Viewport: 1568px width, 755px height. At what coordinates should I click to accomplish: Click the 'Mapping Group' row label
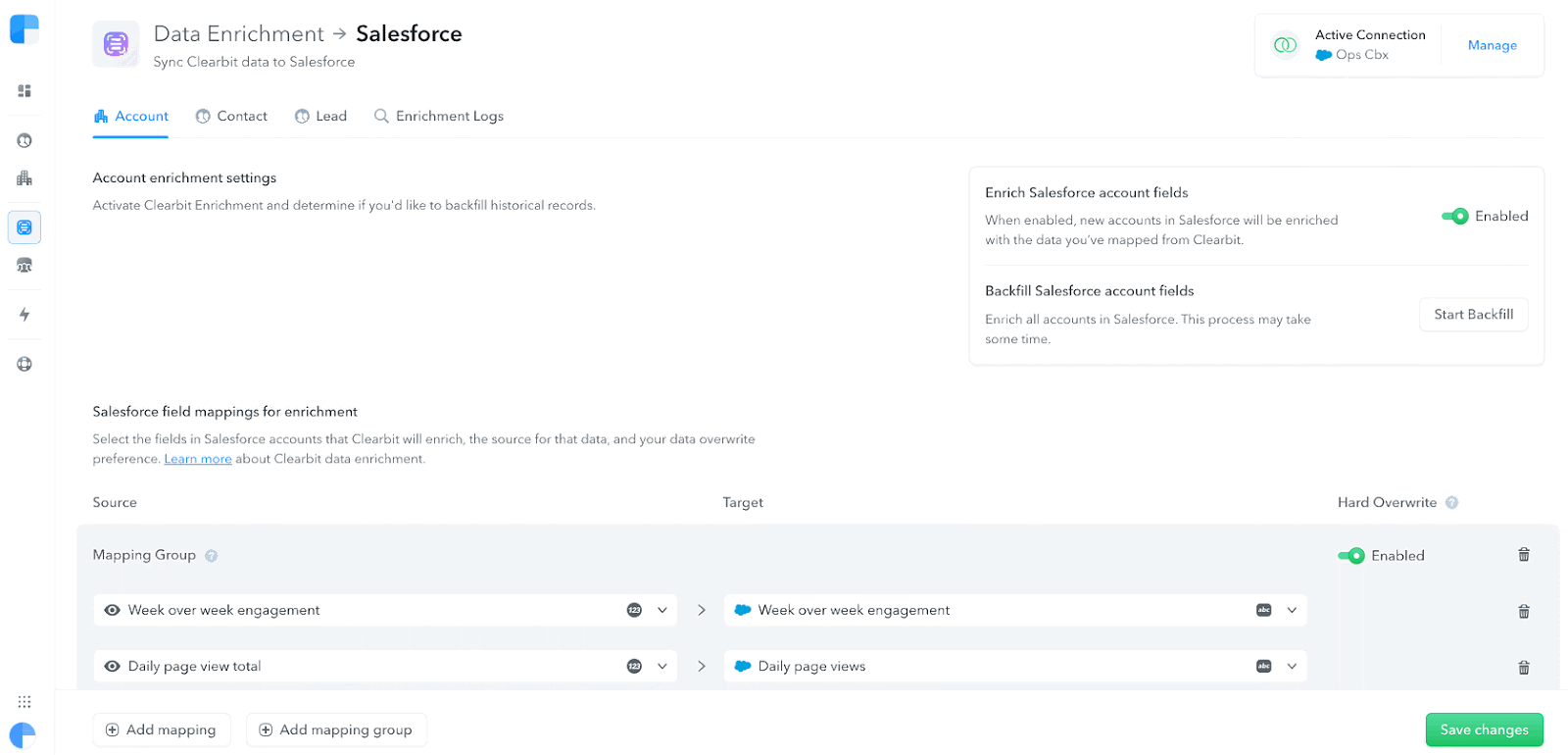point(144,555)
